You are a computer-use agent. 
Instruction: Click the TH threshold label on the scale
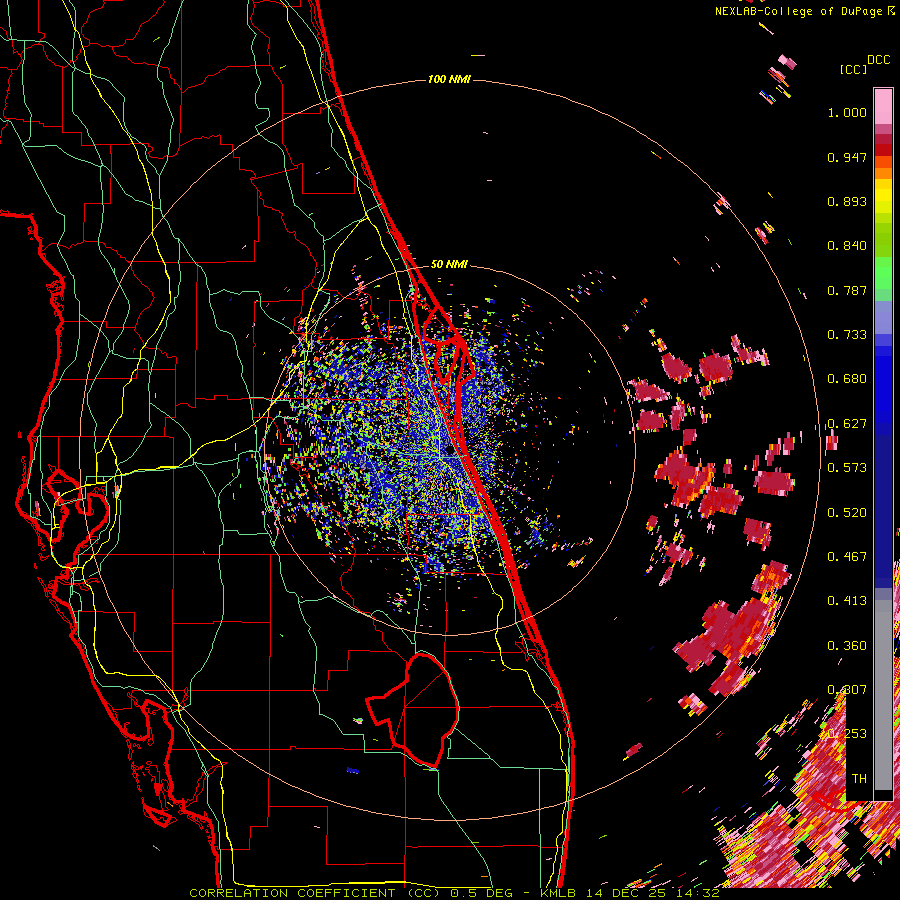[x=859, y=779]
